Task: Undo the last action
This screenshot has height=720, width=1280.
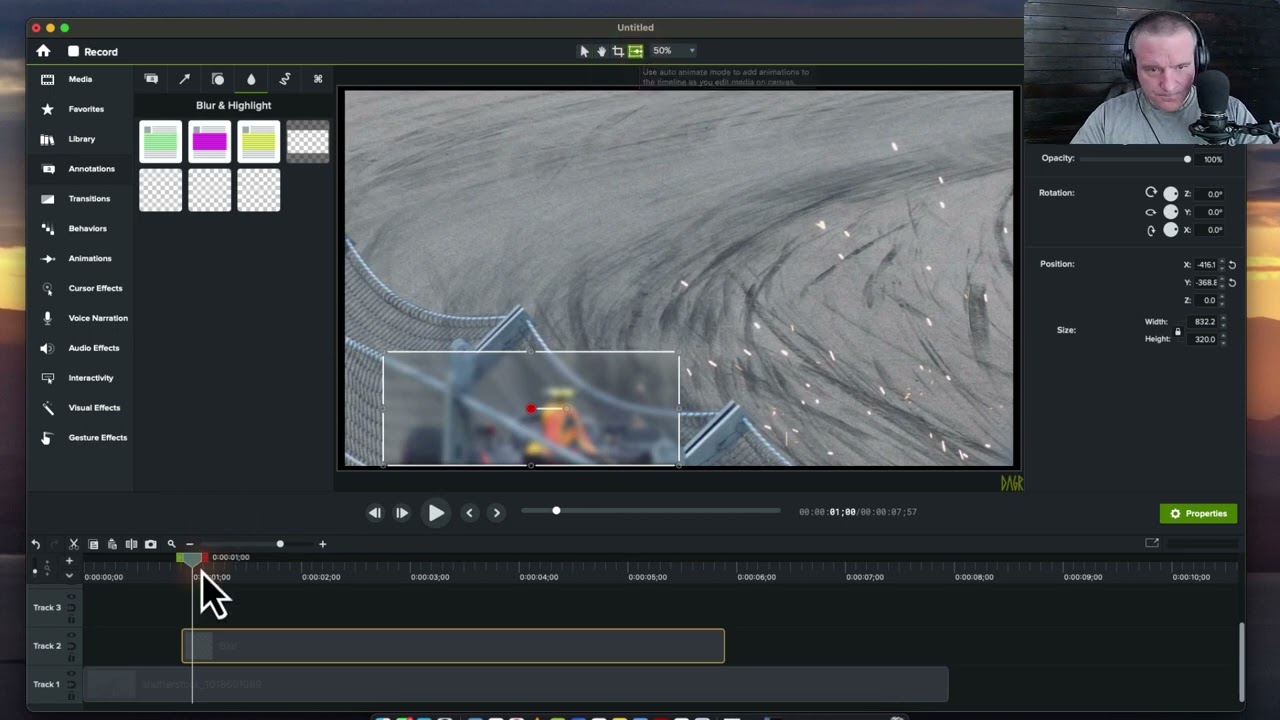Action: (x=36, y=544)
